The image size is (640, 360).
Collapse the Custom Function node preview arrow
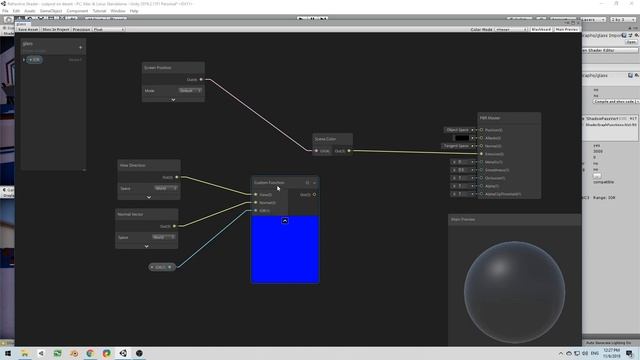click(x=285, y=221)
